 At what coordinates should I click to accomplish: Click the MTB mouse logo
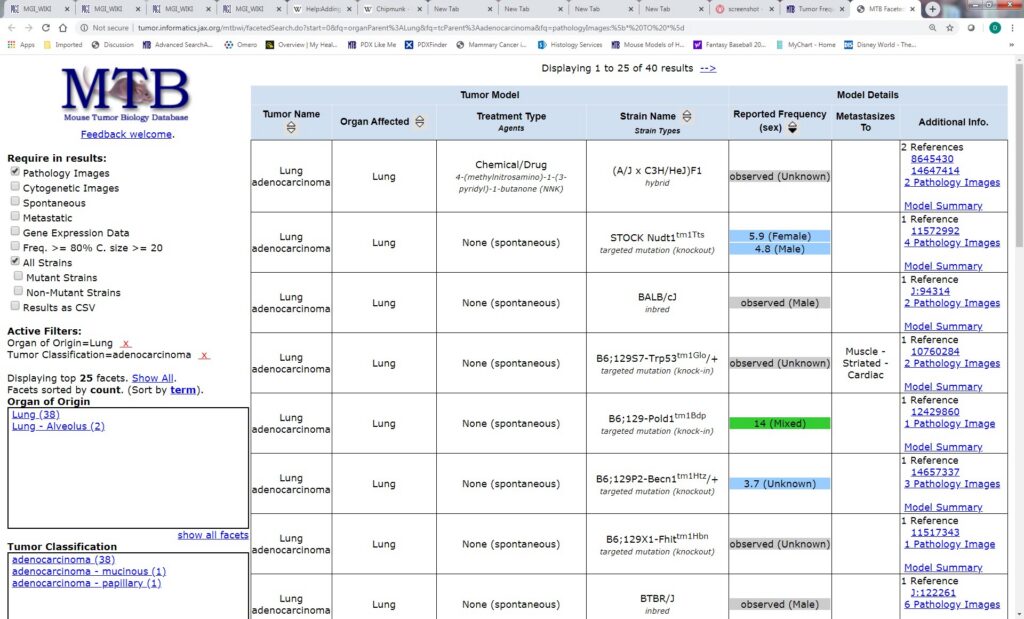click(x=126, y=93)
